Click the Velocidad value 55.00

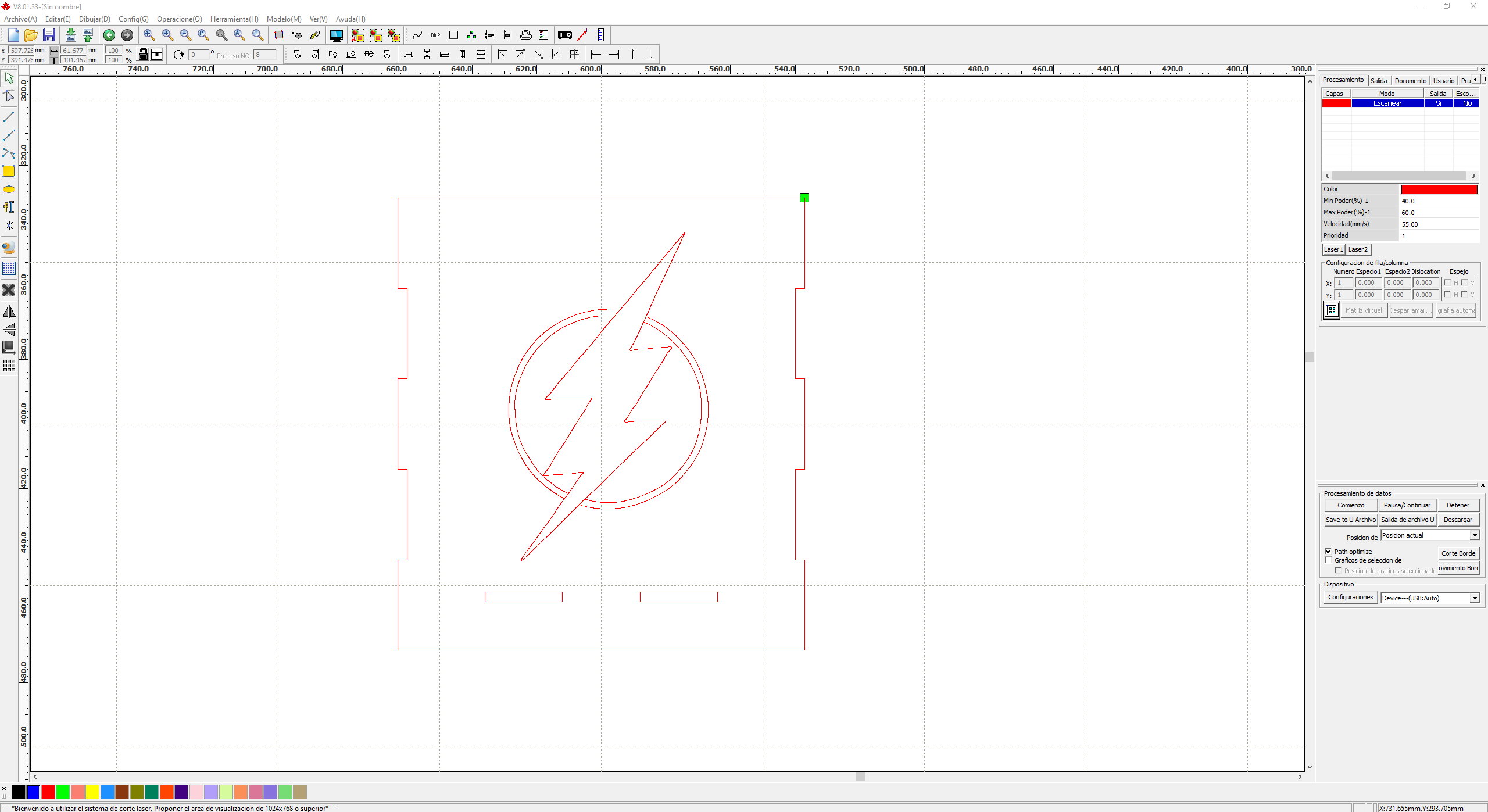click(x=1439, y=224)
